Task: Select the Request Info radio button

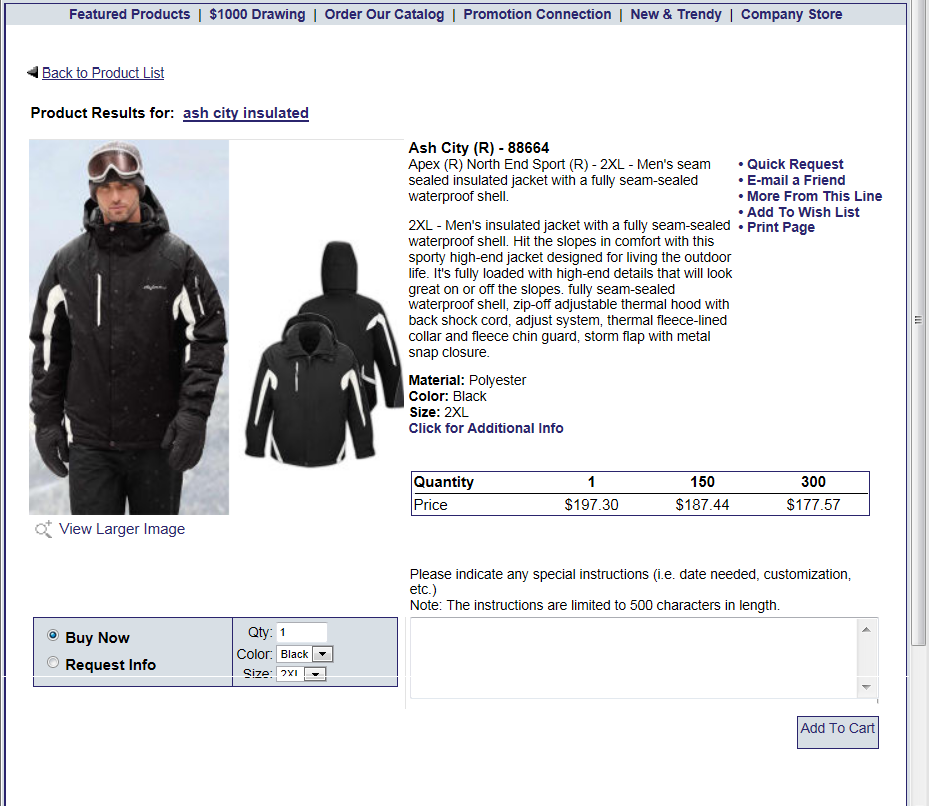Action: click(53, 662)
